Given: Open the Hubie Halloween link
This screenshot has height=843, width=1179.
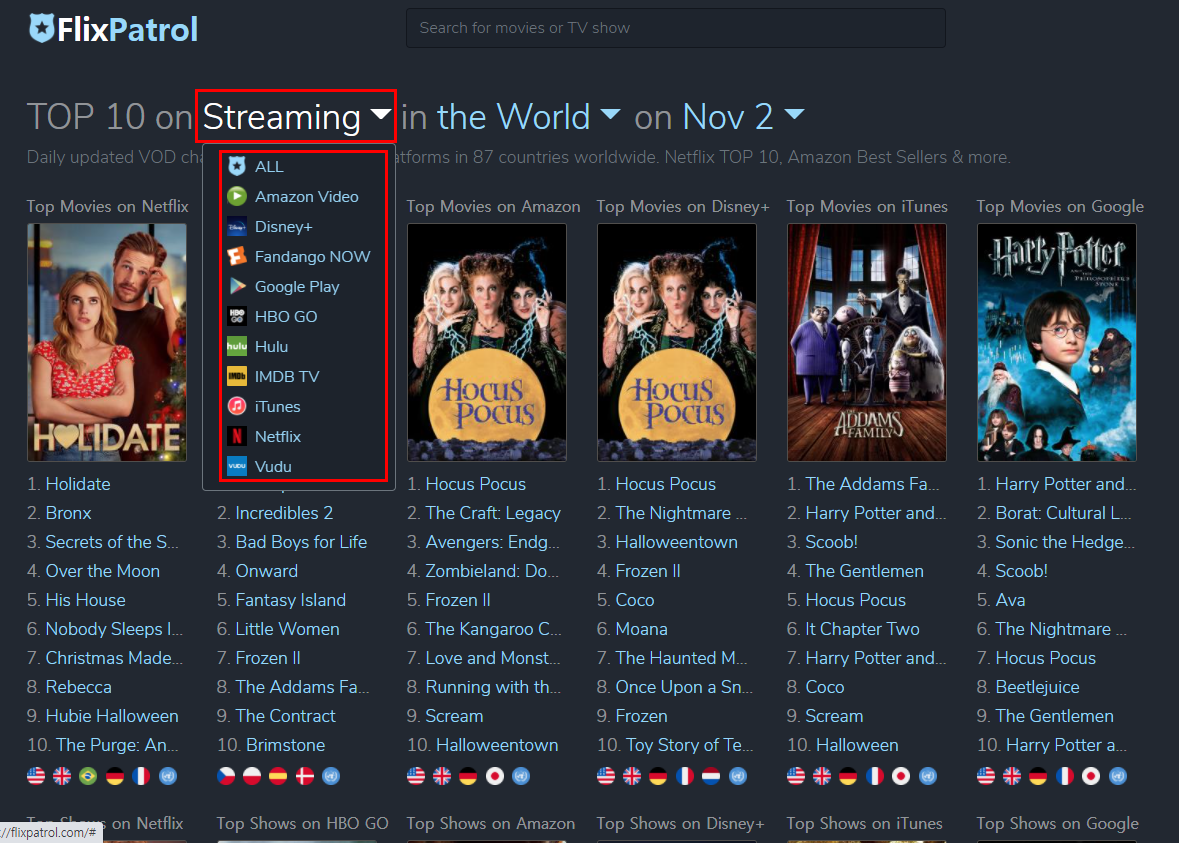Looking at the screenshot, I should click(112, 716).
